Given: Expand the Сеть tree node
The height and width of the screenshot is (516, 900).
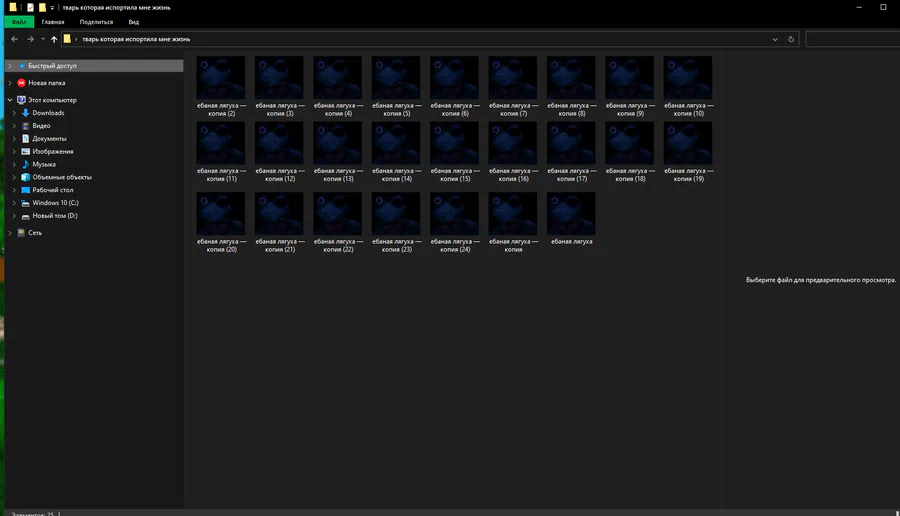Looking at the screenshot, I should pyautogui.click(x=10, y=233).
